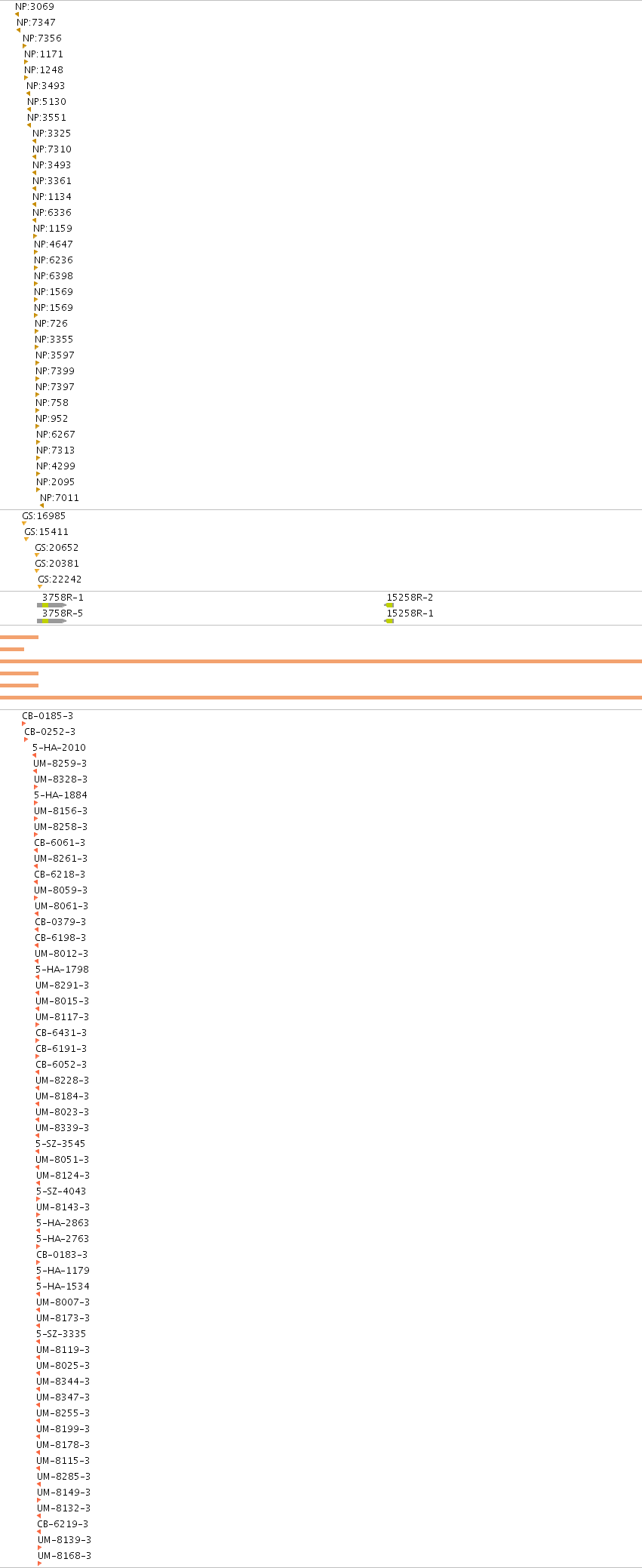The width and height of the screenshot is (642, 1568).
Task: Click 5-HA-2863 label
Action: (63, 1223)
